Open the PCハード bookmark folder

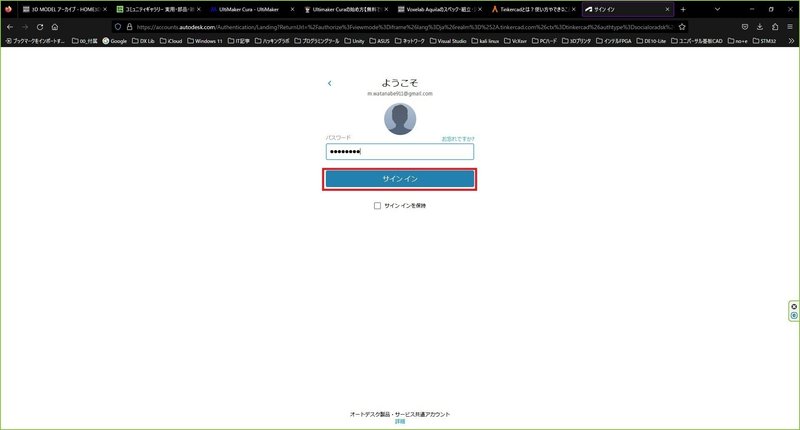(545, 41)
